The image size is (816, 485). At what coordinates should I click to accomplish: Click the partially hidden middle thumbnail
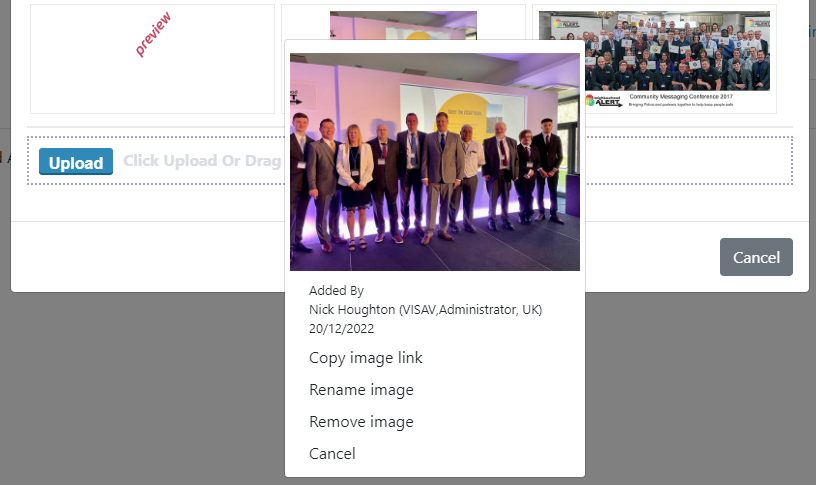(403, 24)
